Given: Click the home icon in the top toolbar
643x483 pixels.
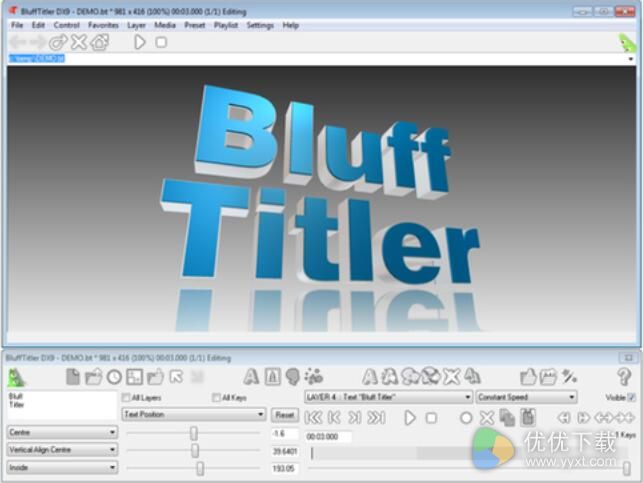Looking at the screenshot, I should click(x=100, y=42).
